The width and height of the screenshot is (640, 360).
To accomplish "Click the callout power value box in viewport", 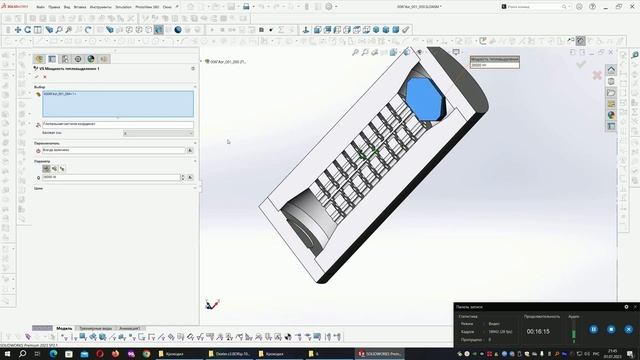I will point(495,65).
